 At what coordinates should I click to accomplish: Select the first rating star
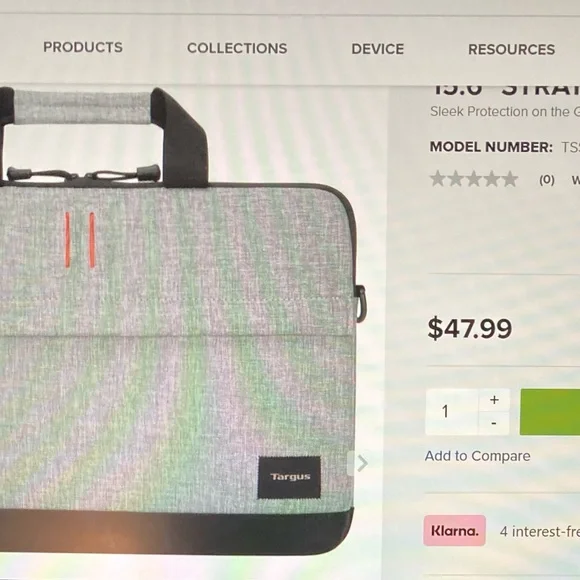click(x=438, y=179)
